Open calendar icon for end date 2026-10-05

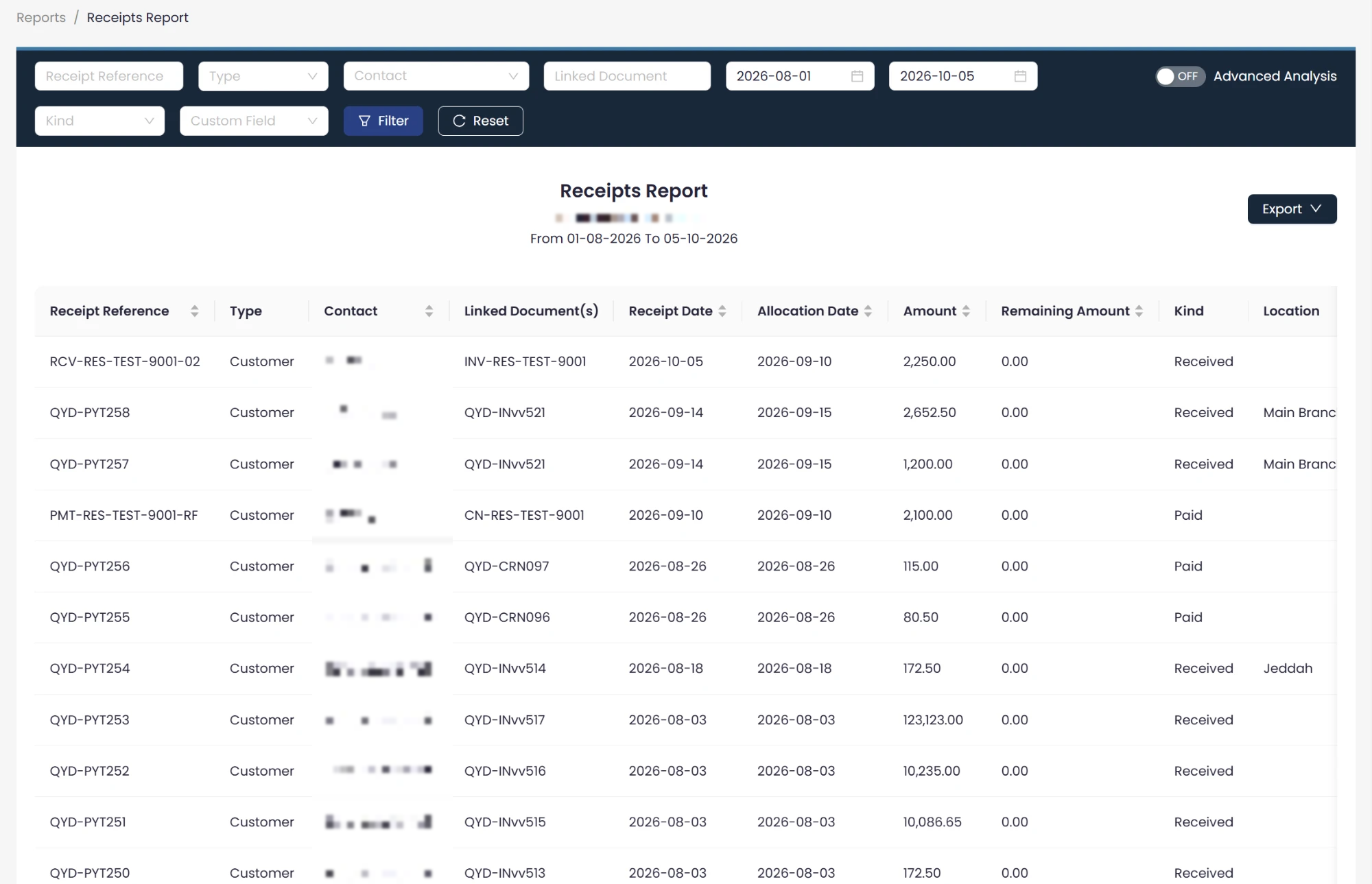click(1020, 76)
